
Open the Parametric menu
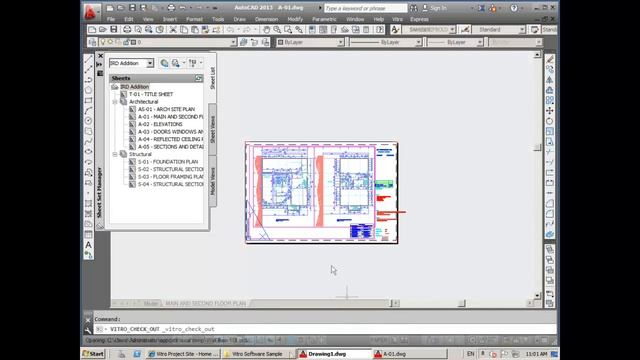coord(324,19)
